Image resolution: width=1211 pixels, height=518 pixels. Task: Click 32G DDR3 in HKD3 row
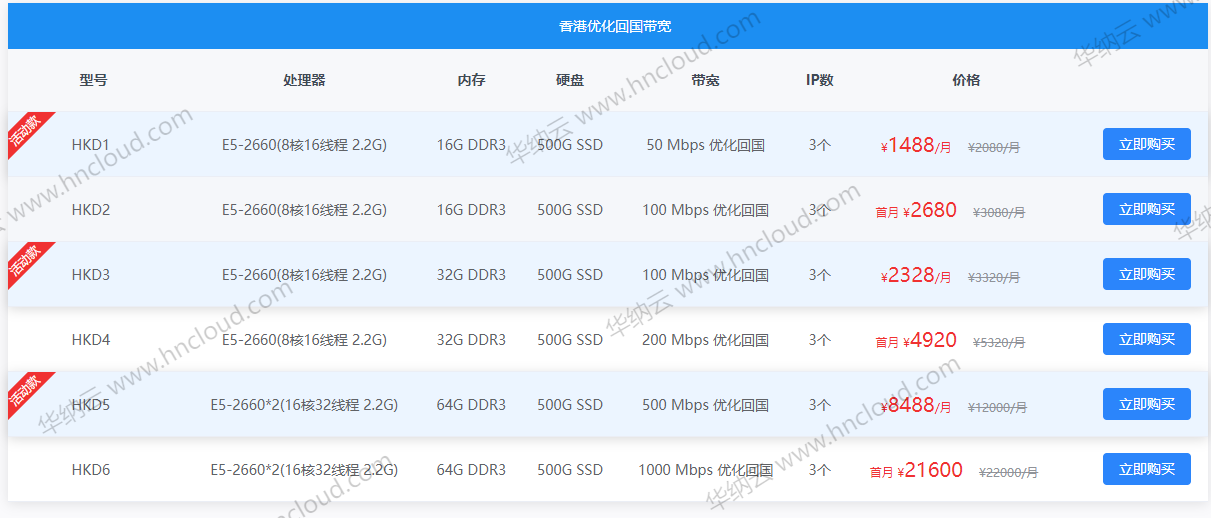click(x=471, y=275)
